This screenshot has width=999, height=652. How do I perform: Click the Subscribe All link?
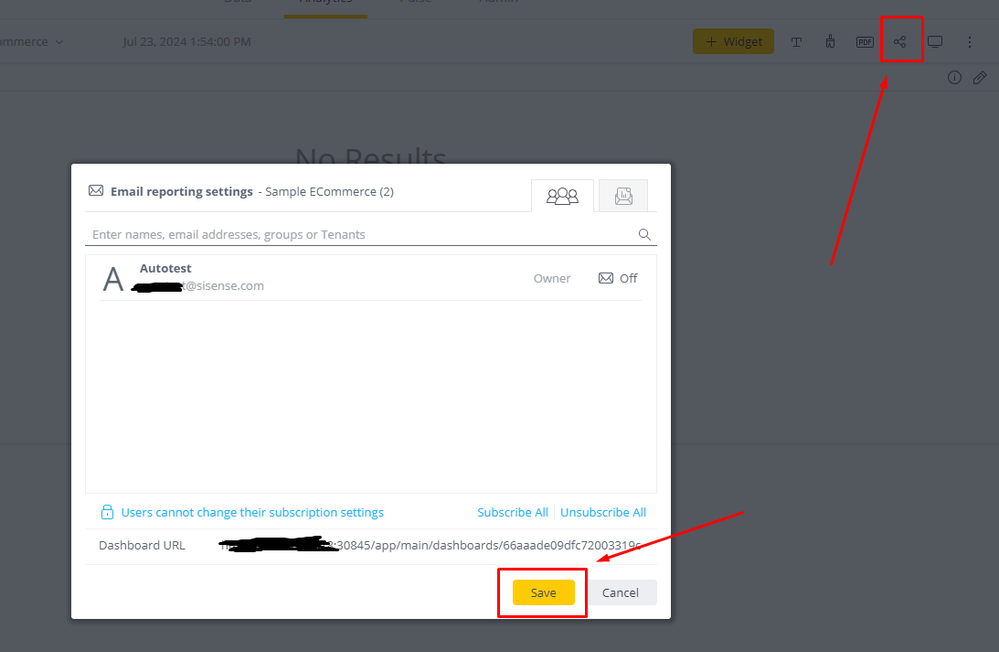(512, 512)
